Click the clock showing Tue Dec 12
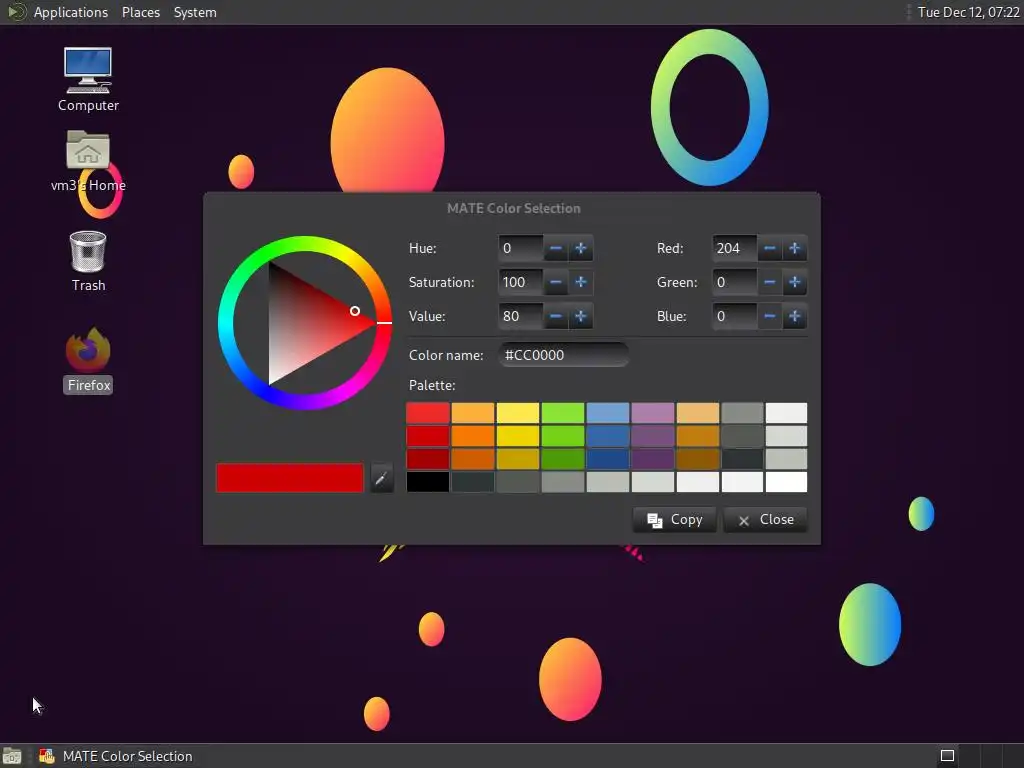1024x768 pixels. [968, 12]
